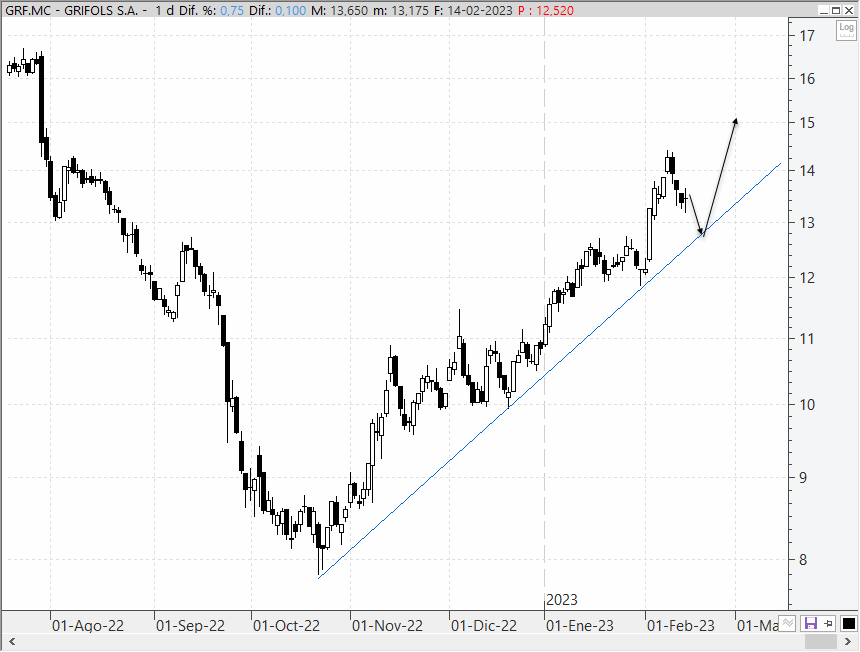Click the 2023 year marker label
Screen dimensions: 860x652
(562, 600)
